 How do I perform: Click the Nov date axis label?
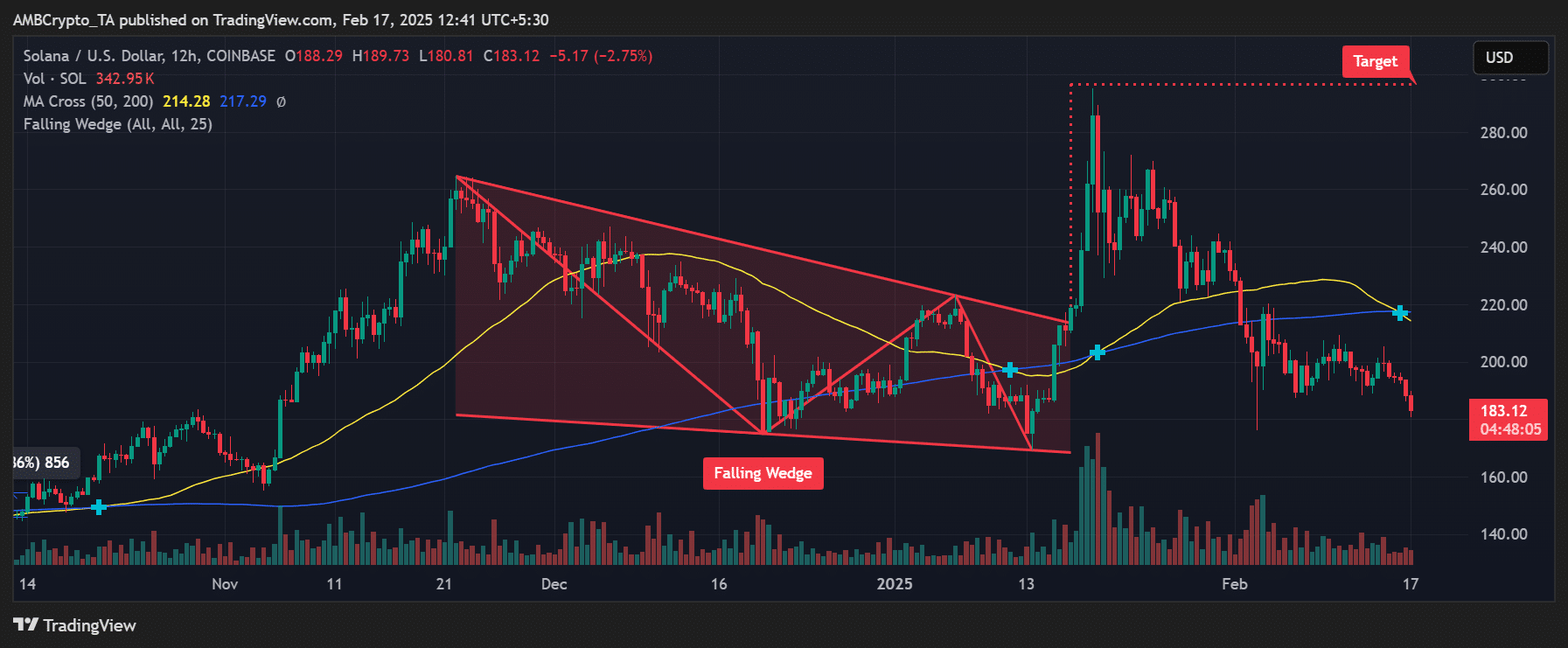tap(225, 584)
